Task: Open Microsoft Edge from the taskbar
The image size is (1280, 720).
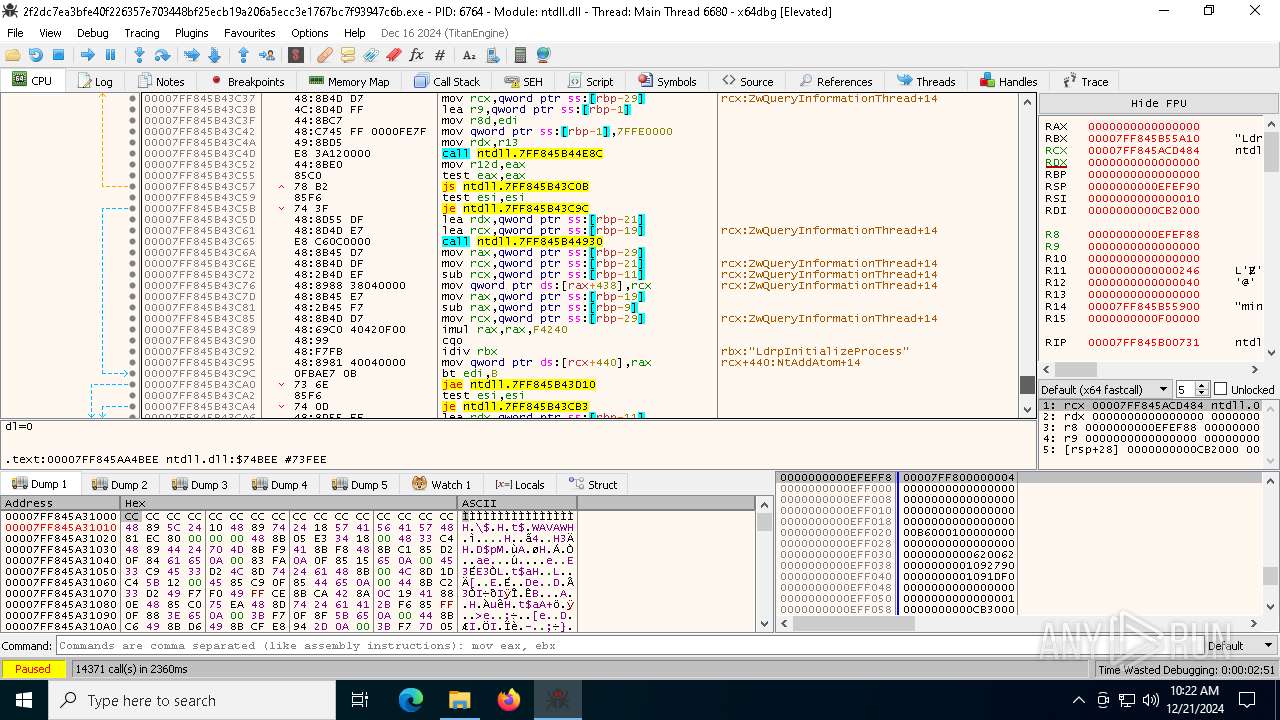Action: pos(411,700)
